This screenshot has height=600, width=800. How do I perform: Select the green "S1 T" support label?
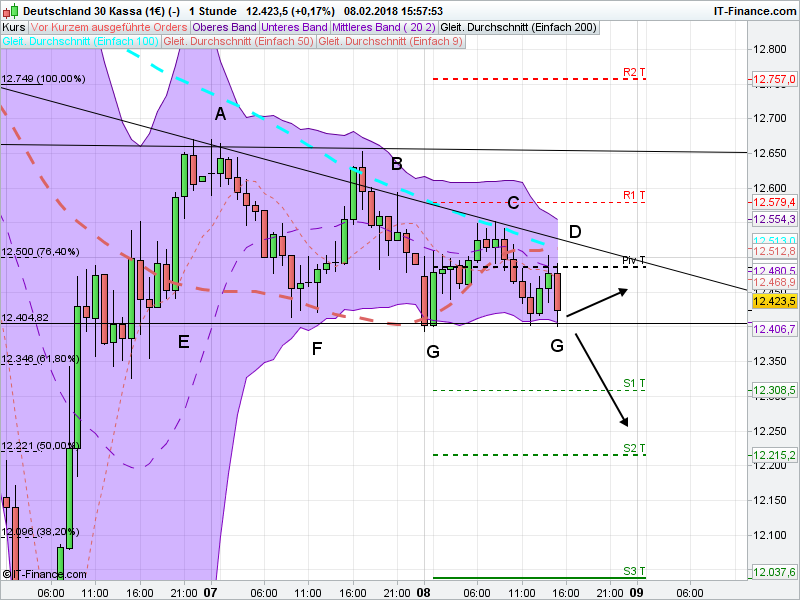tap(632, 381)
